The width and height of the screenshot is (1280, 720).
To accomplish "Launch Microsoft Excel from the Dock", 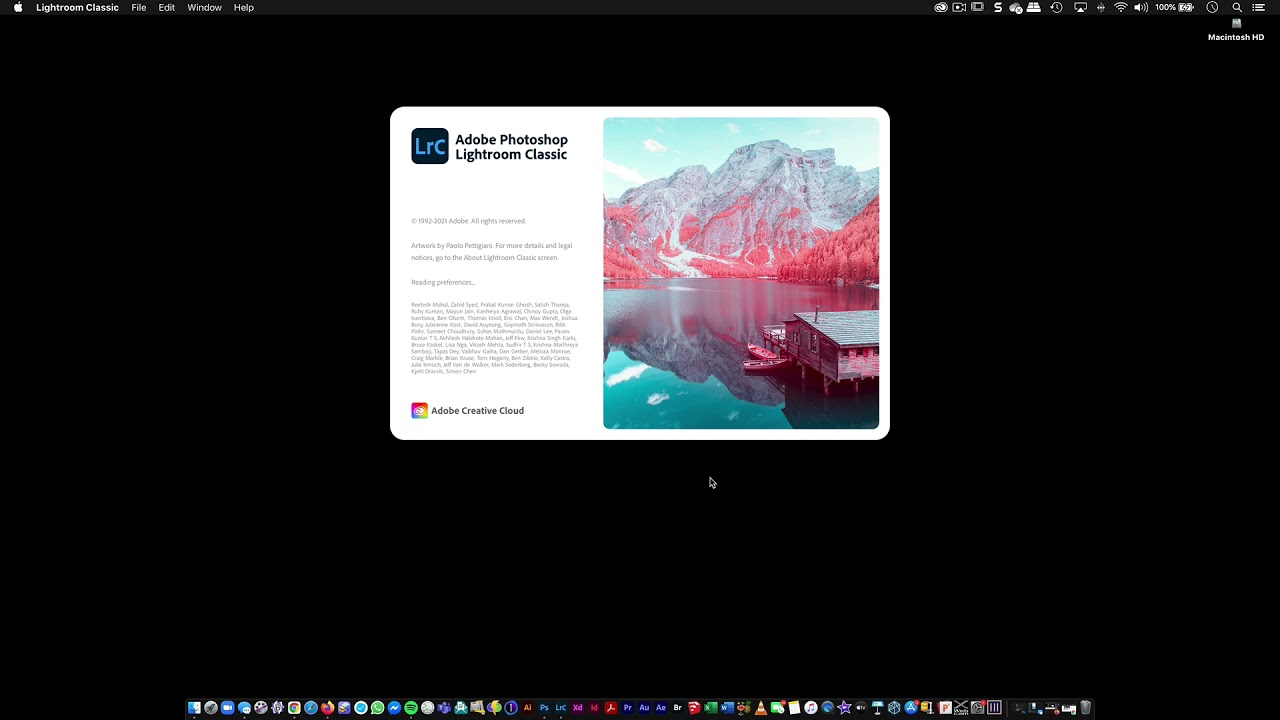I will 711,708.
